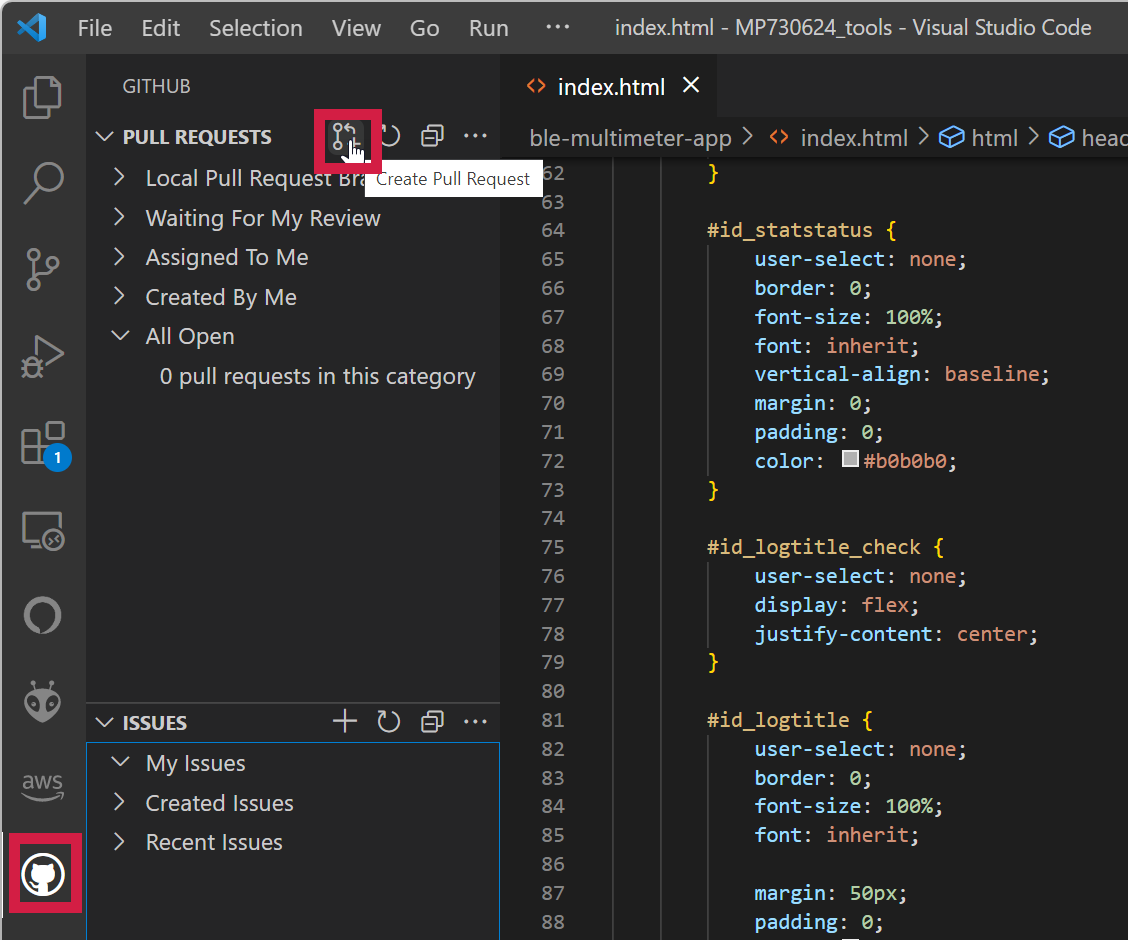Close the index.html editor tab
Viewport: 1128px width, 940px height.
click(x=691, y=86)
